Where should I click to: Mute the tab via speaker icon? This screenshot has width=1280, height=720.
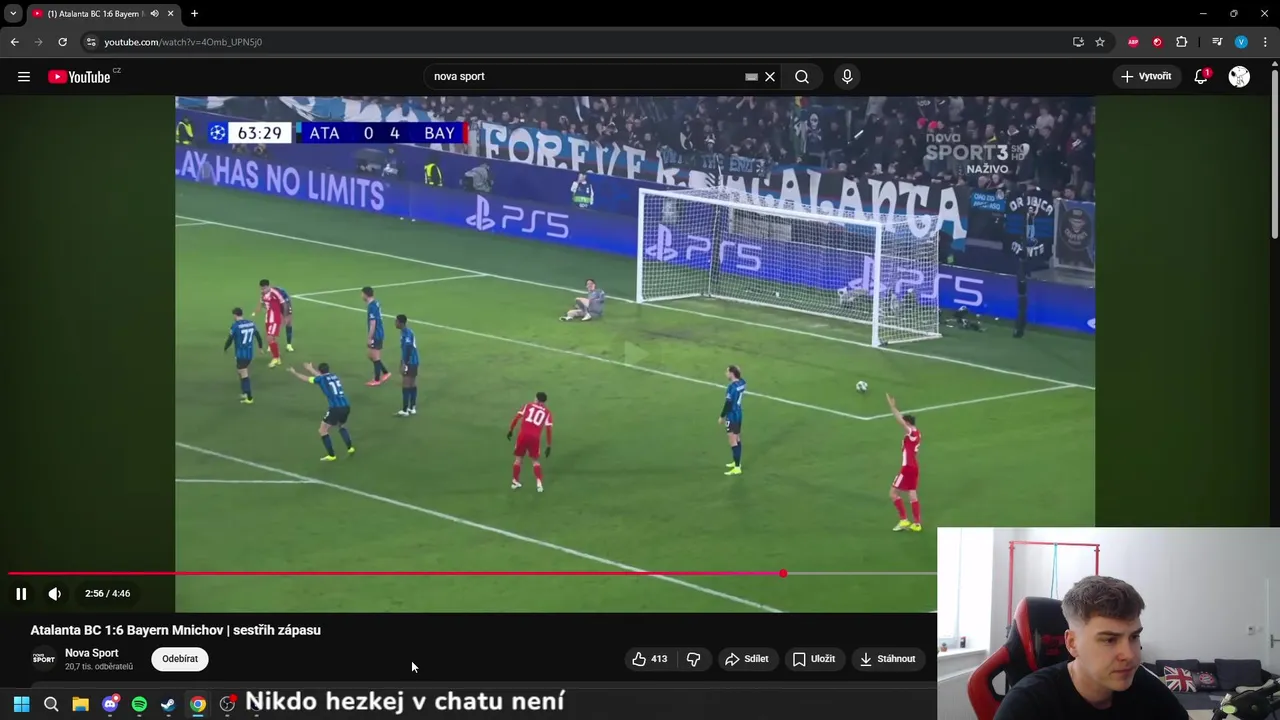(x=154, y=14)
